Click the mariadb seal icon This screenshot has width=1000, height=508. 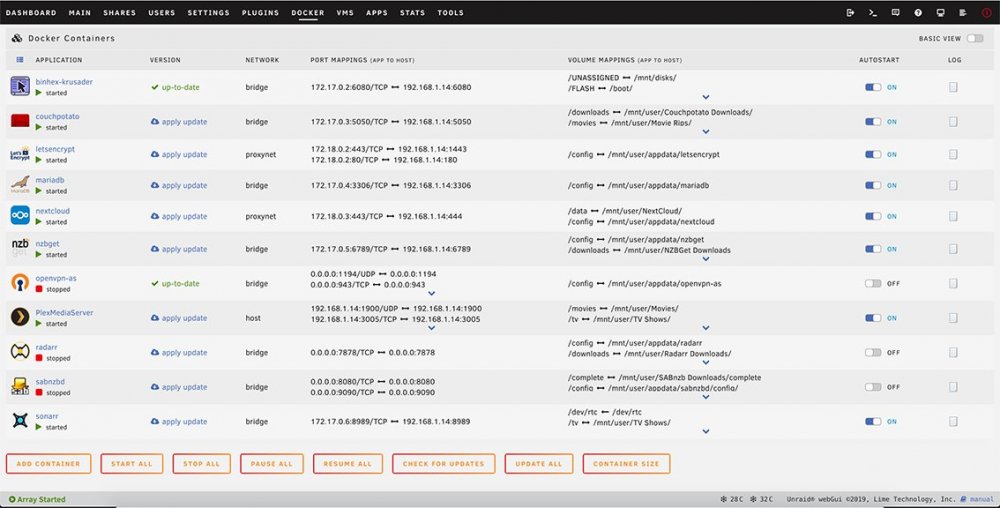[20, 185]
